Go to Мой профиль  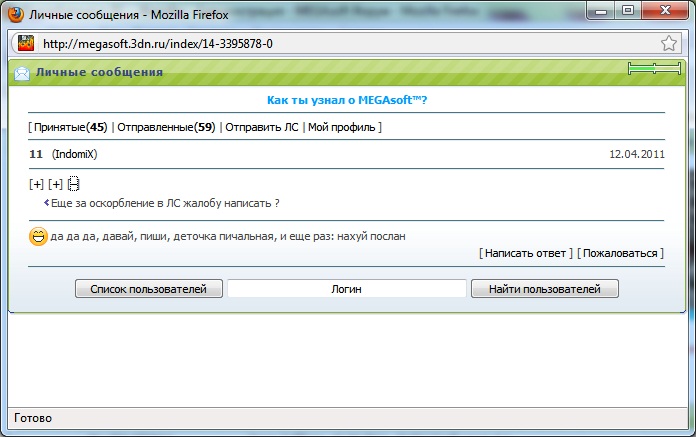tap(342, 127)
